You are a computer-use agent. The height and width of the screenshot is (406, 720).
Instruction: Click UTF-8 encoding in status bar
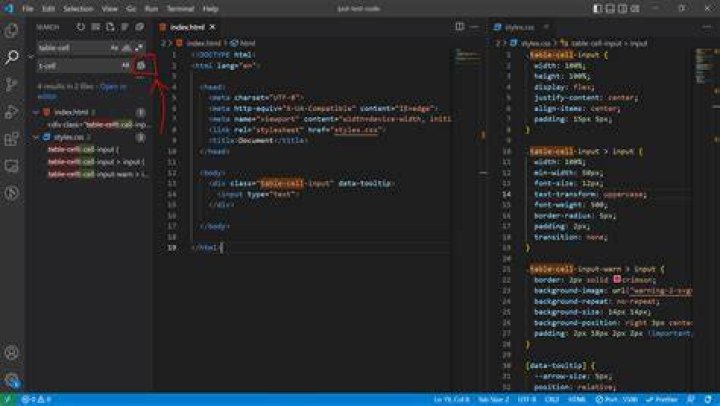527,400
